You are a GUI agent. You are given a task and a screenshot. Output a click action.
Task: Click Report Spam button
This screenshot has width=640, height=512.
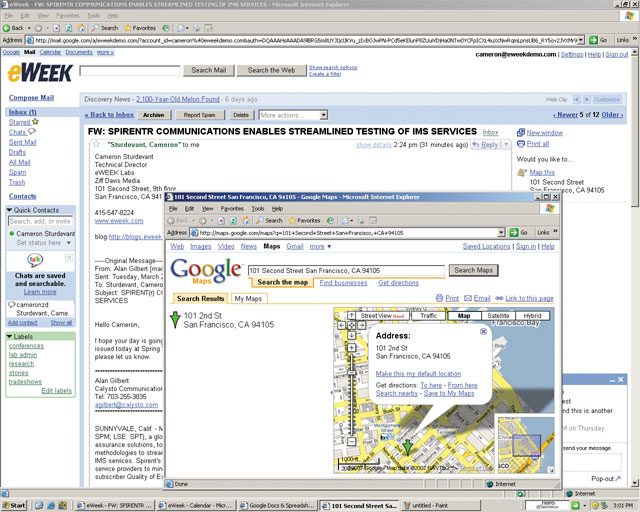200,115
